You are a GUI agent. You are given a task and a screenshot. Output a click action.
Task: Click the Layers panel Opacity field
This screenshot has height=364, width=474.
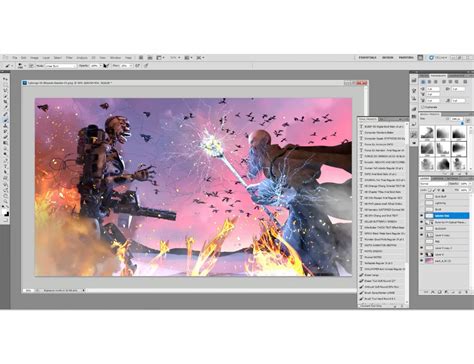click(x=464, y=184)
